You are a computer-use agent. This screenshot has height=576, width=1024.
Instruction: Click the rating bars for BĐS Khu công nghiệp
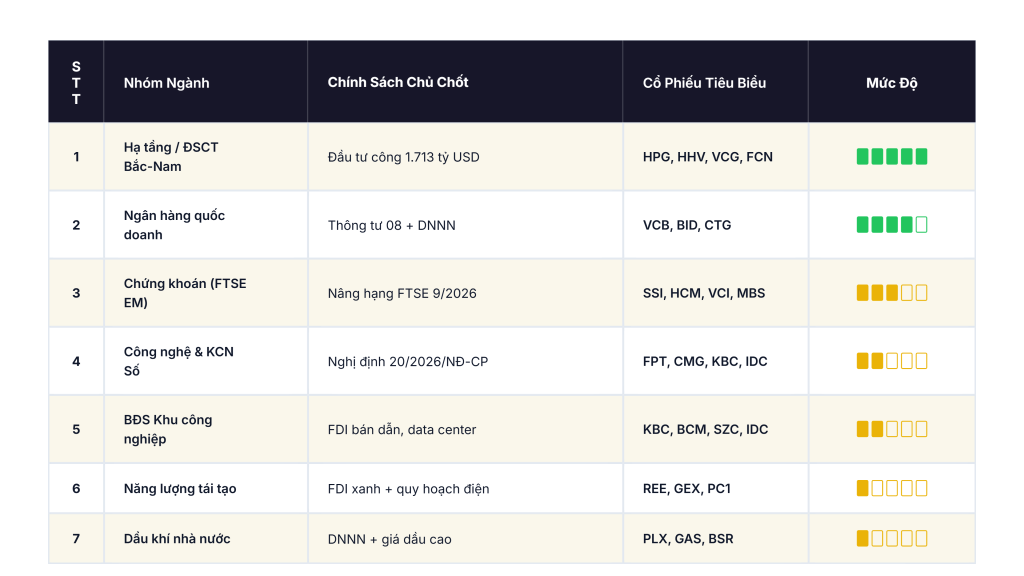(x=891, y=429)
